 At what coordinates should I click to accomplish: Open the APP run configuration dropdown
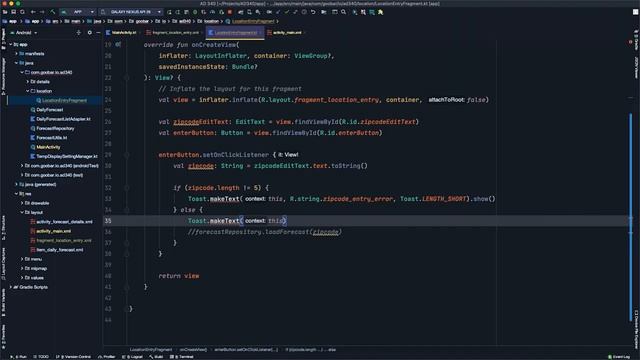pos(78,12)
